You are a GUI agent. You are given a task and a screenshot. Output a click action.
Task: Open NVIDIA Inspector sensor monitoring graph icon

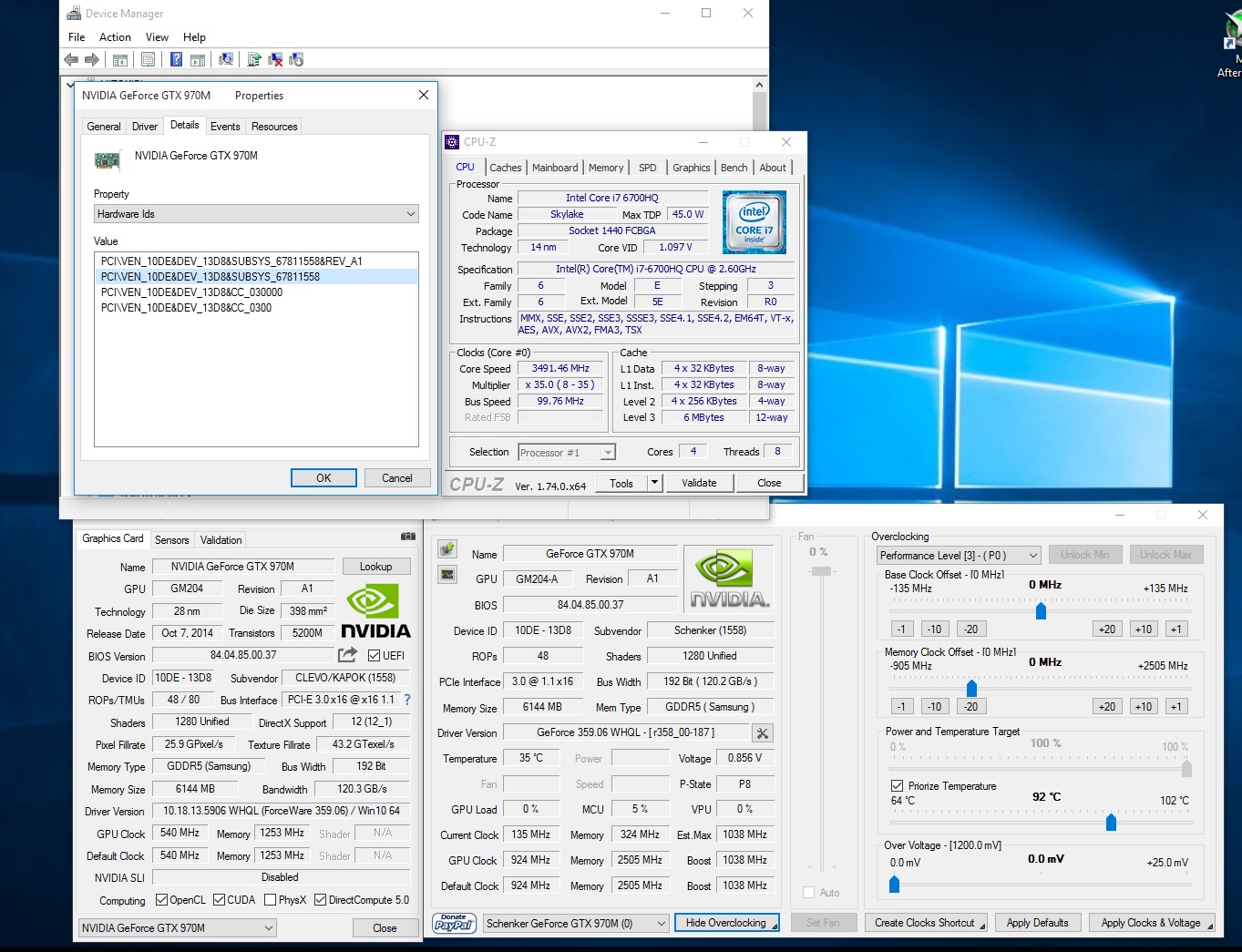click(447, 574)
